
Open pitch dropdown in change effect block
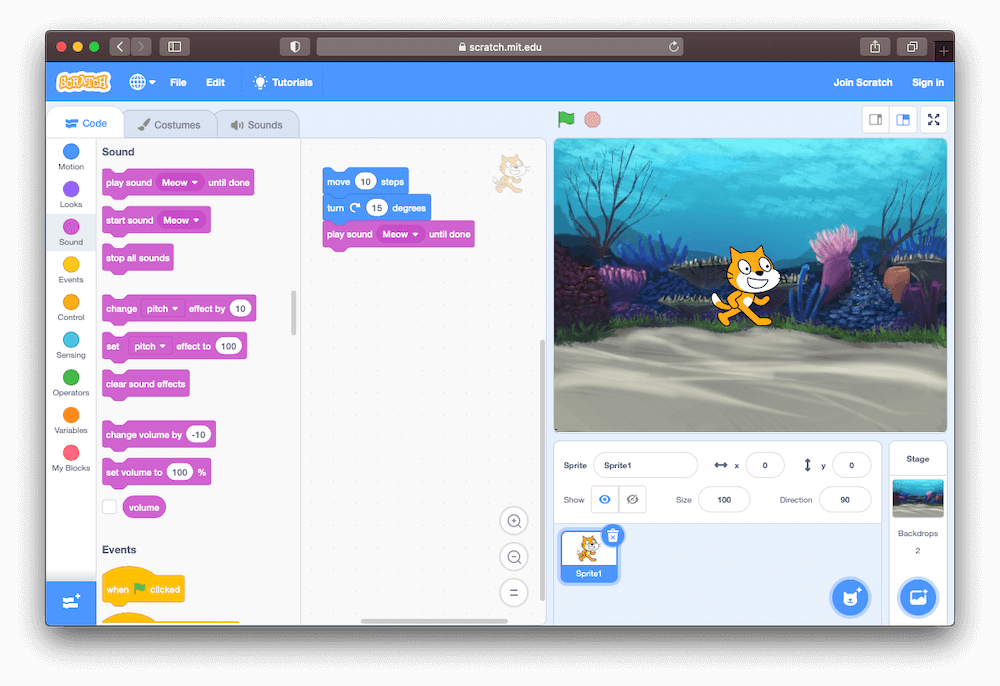pyautogui.click(x=162, y=309)
